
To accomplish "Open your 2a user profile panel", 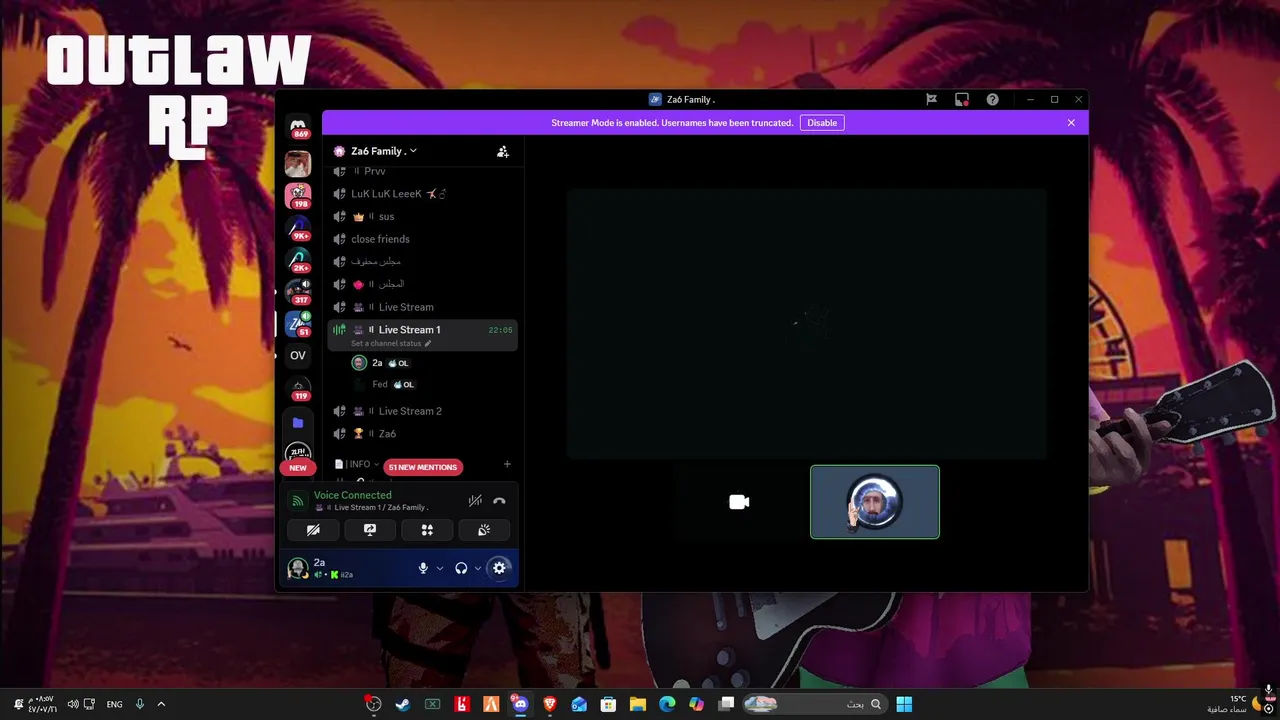I will (x=346, y=568).
